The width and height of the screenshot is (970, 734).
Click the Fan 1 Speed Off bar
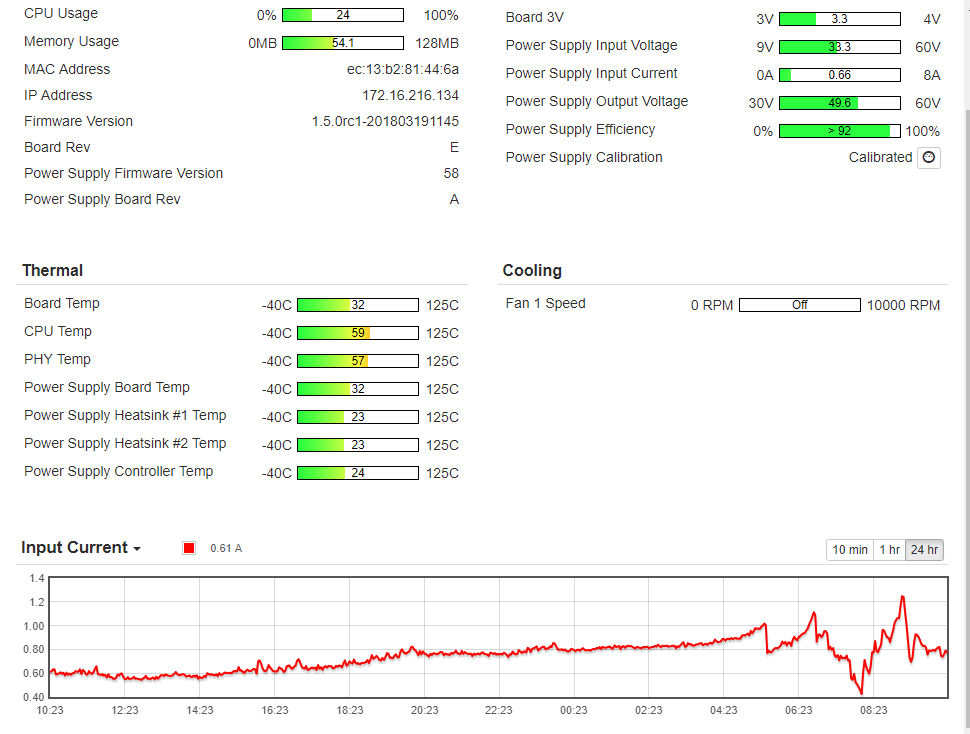pyautogui.click(x=799, y=305)
